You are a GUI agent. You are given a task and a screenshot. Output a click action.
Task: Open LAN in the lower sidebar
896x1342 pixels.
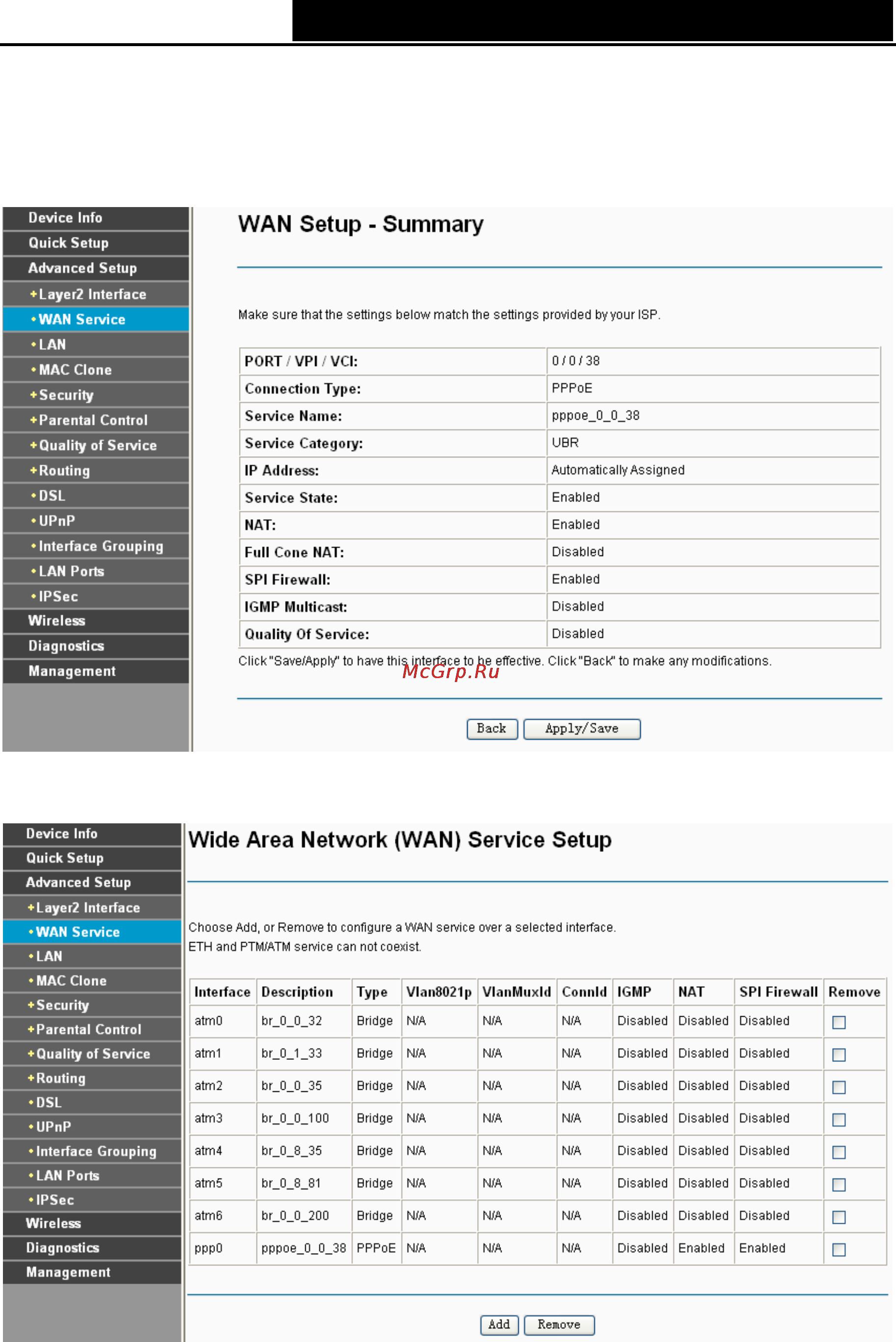(x=92, y=956)
